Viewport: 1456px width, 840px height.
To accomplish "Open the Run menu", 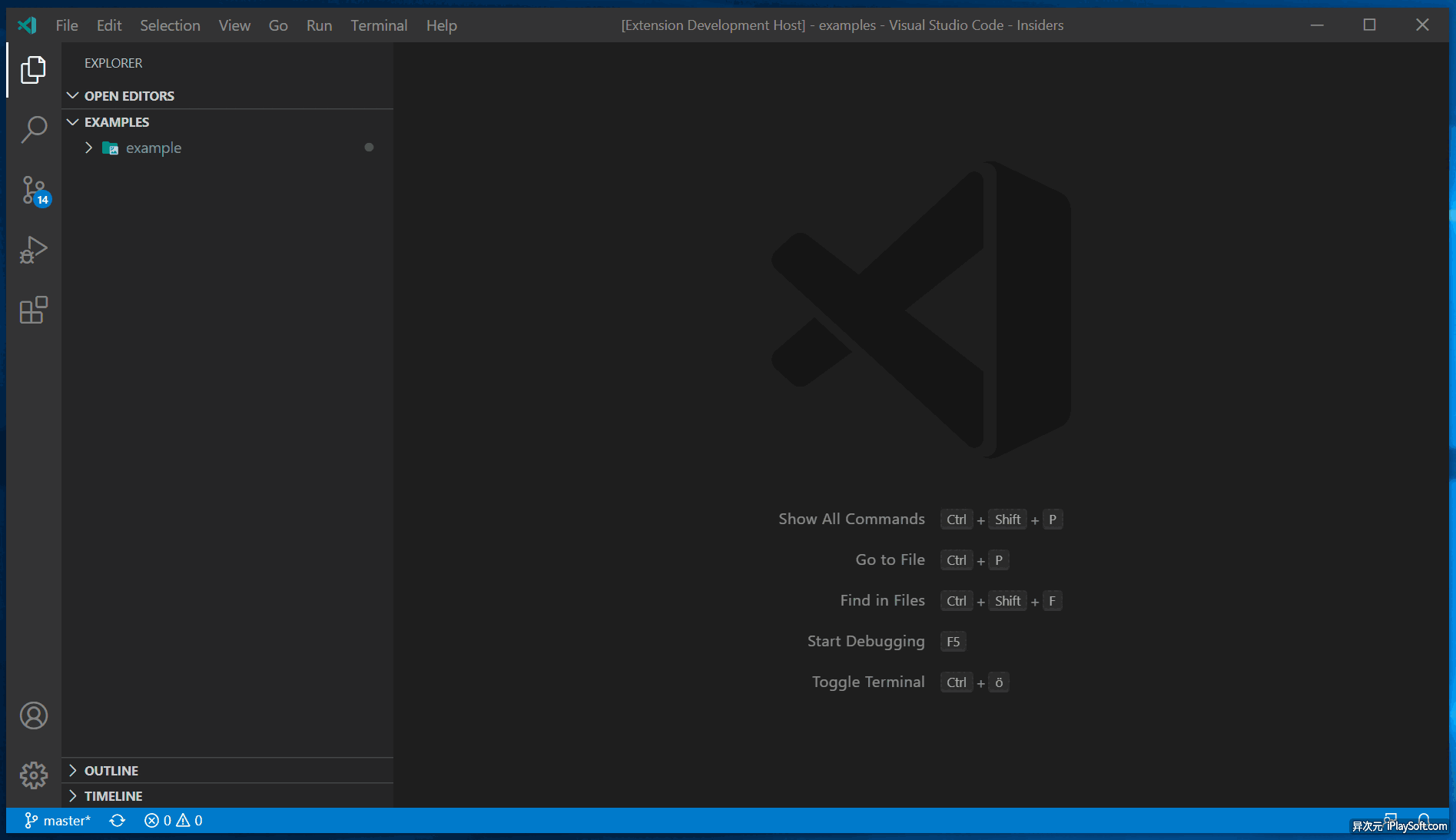I will 319,25.
